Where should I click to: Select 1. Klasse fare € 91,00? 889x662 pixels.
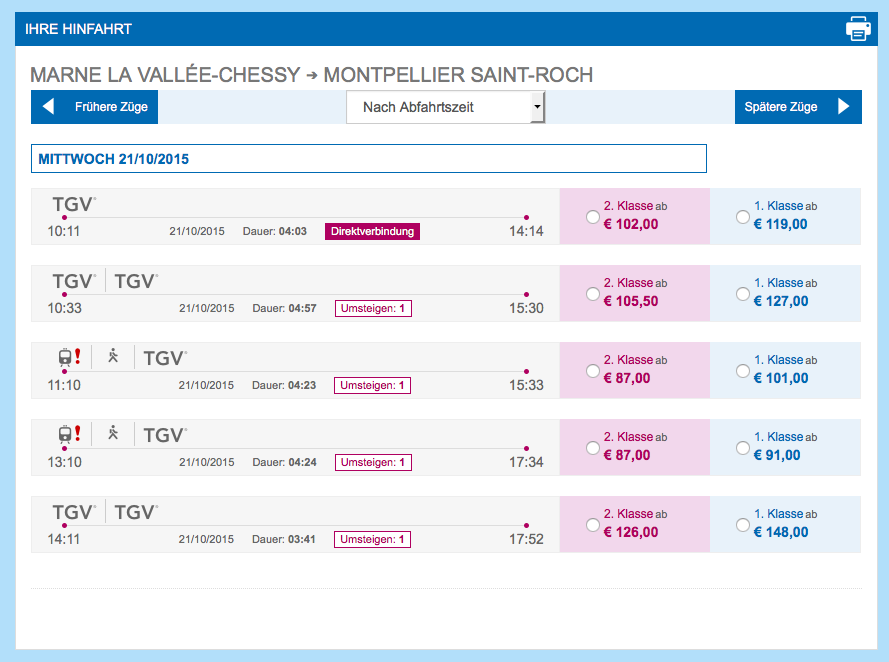(742, 447)
